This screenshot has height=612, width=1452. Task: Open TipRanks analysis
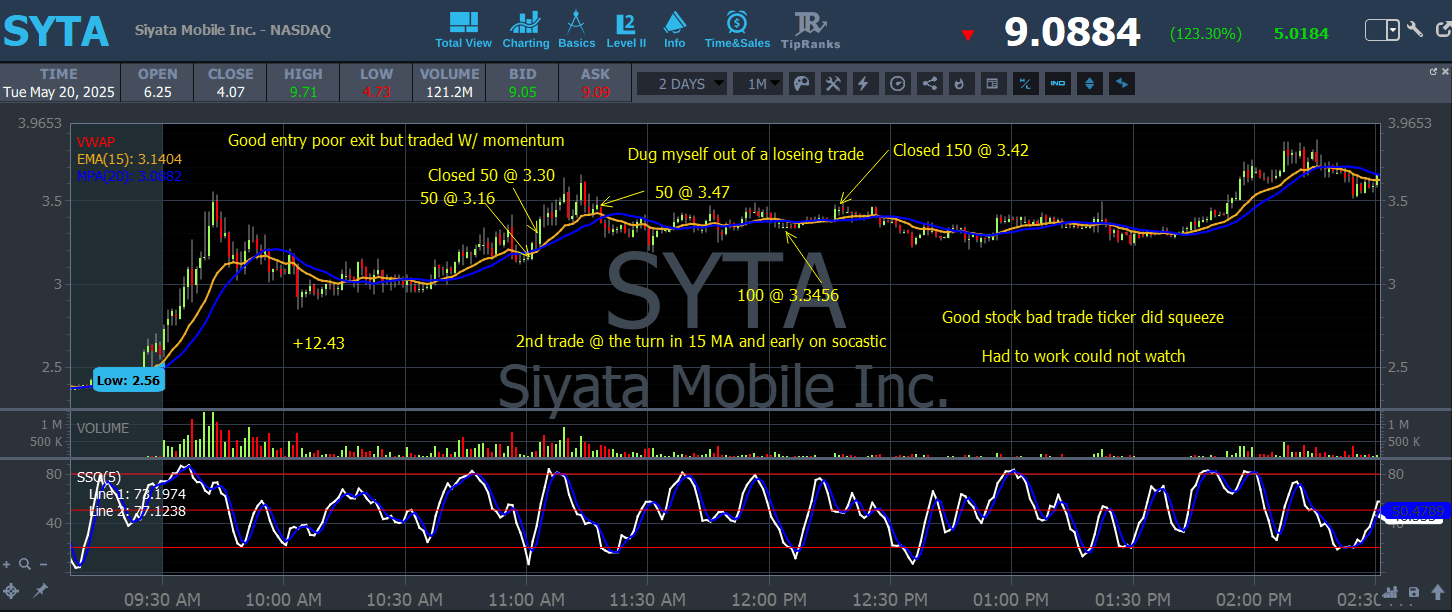(x=810, y=30)
